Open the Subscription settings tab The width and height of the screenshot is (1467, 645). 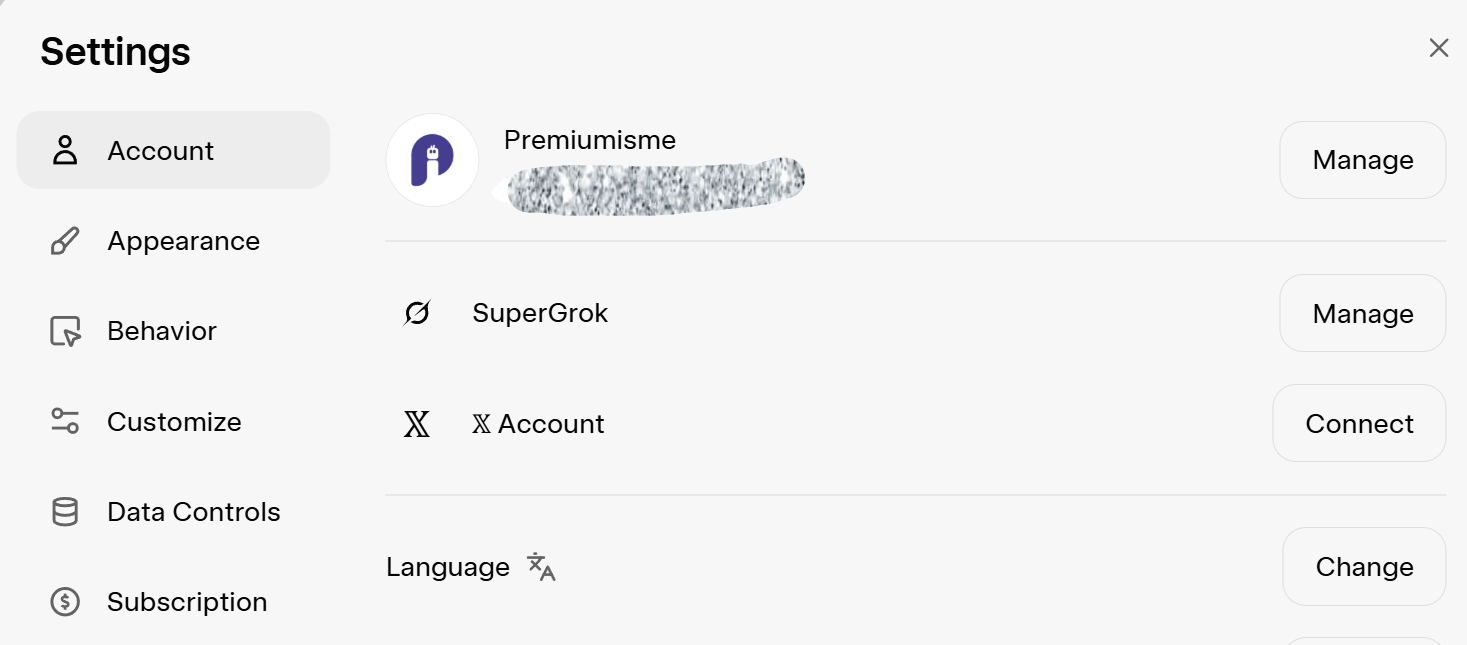tap(187, 602)
